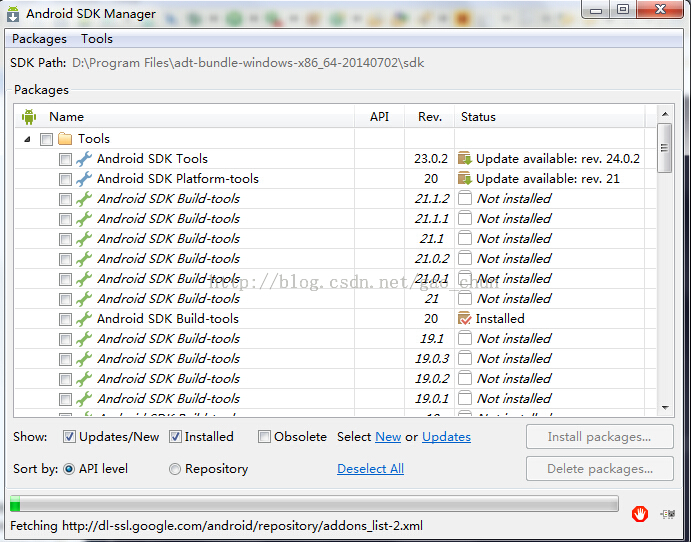691x542 pixels.
Task: Click the red stop hand icon
Action: click(640, 514)
